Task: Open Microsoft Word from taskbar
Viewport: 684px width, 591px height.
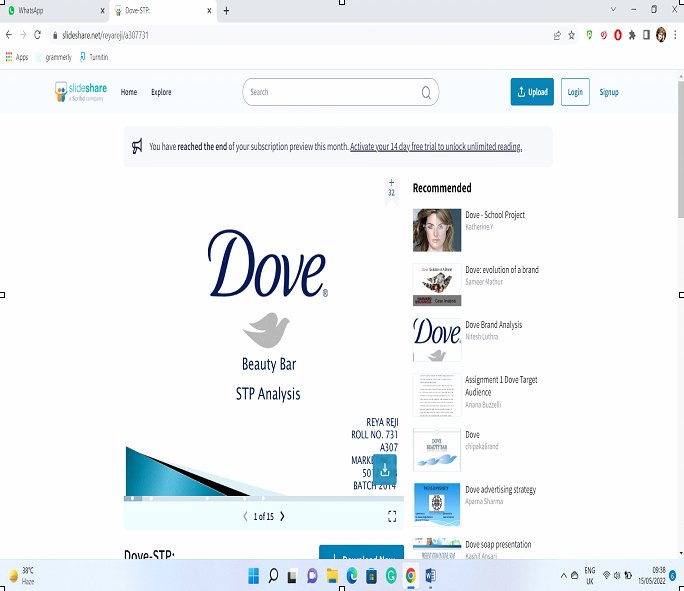Action: pos(431,576)
